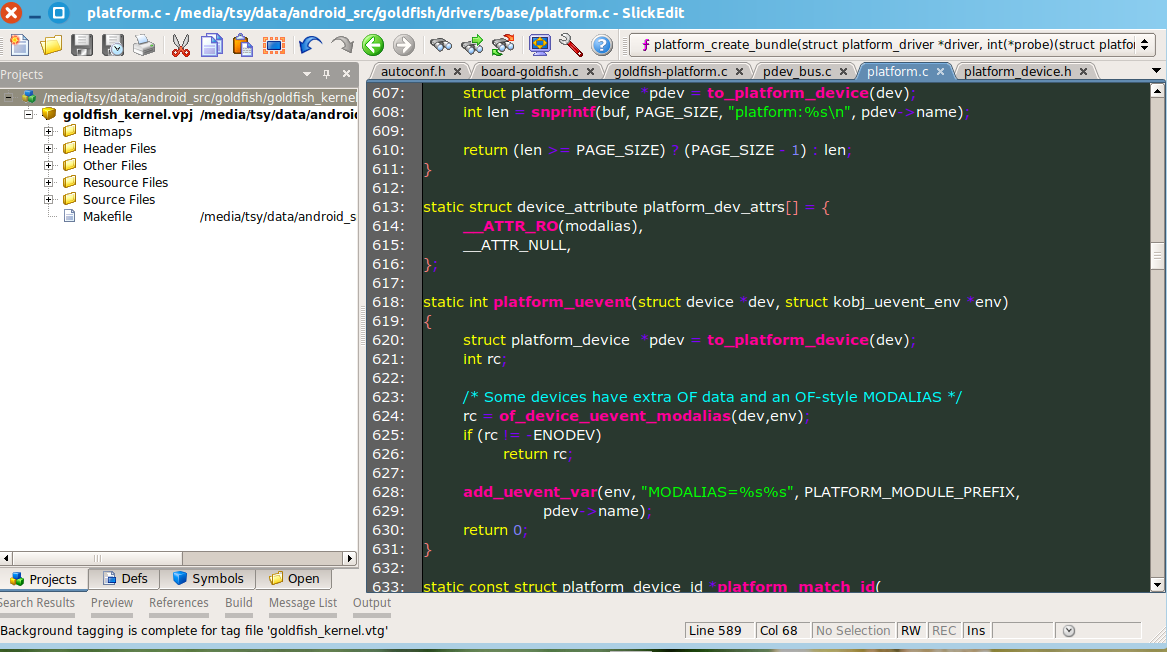The width and height of the screenshot is (1167, 652).
Task: Paste from clipboard using the Paste icon
Action: pos(243,45)
